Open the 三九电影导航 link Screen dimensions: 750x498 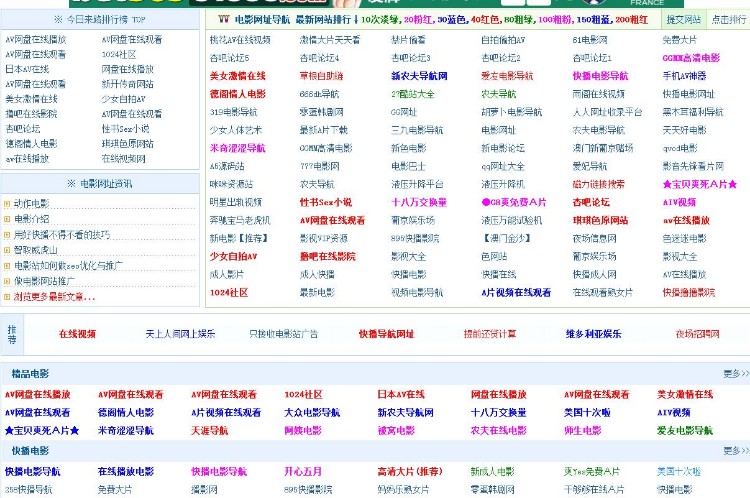click(x=417, y=130)
